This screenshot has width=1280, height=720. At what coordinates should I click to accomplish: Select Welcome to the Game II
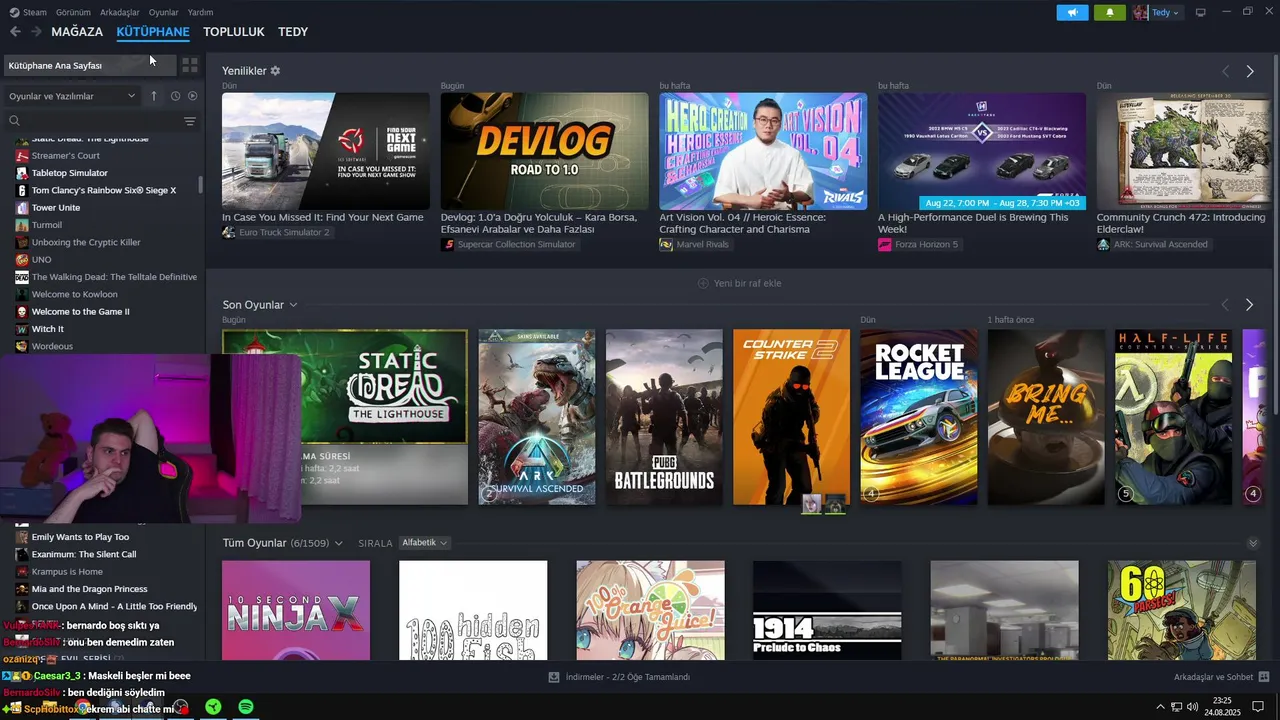tap(80, 311)
